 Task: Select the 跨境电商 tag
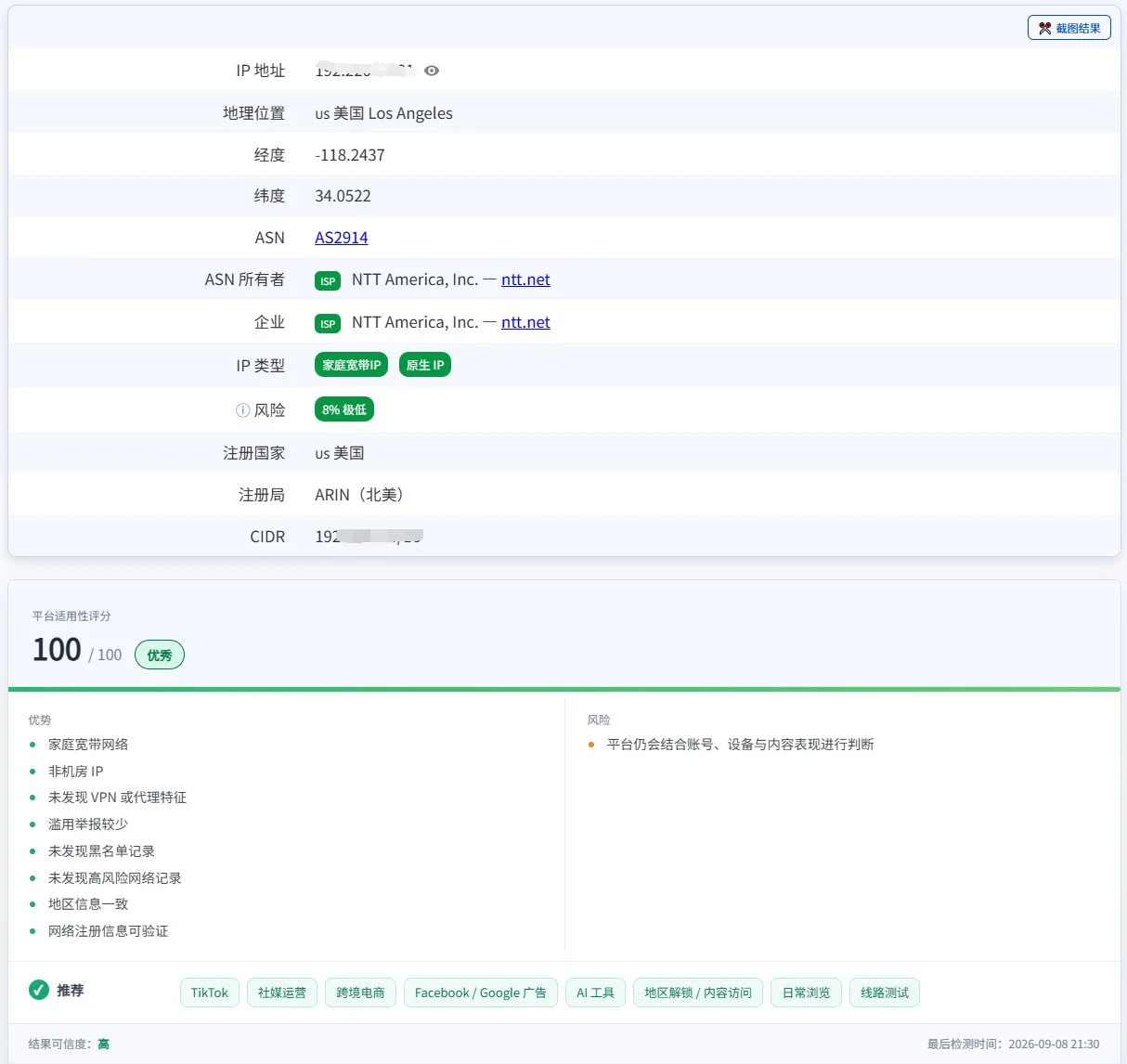point(360,993)
